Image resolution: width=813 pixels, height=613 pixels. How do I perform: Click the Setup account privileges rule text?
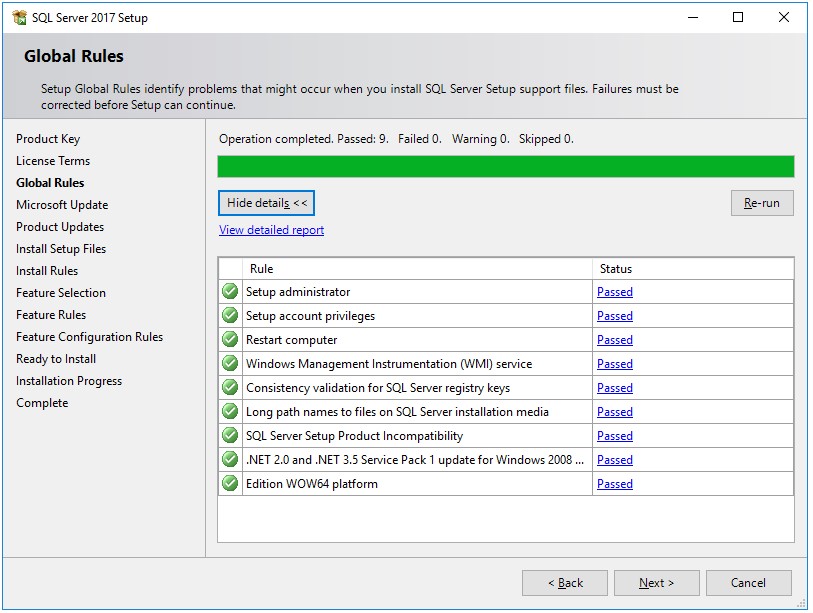click(310, 316)
